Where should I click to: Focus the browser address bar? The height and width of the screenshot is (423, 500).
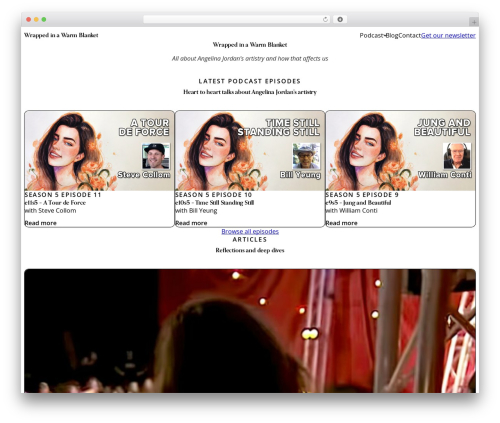click(x=237, y=20)
